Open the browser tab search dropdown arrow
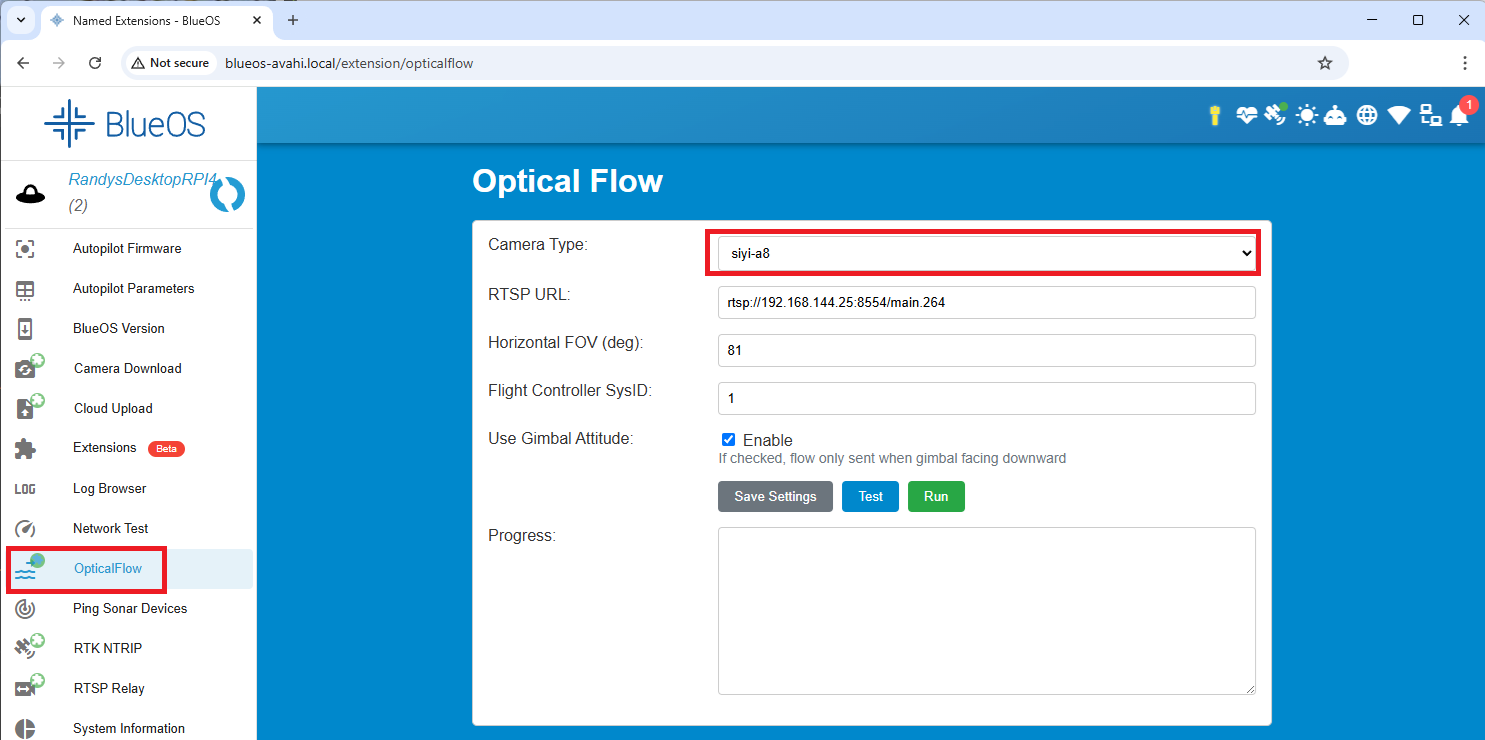This screenshot has width=1485, height=740. [20, 20]
